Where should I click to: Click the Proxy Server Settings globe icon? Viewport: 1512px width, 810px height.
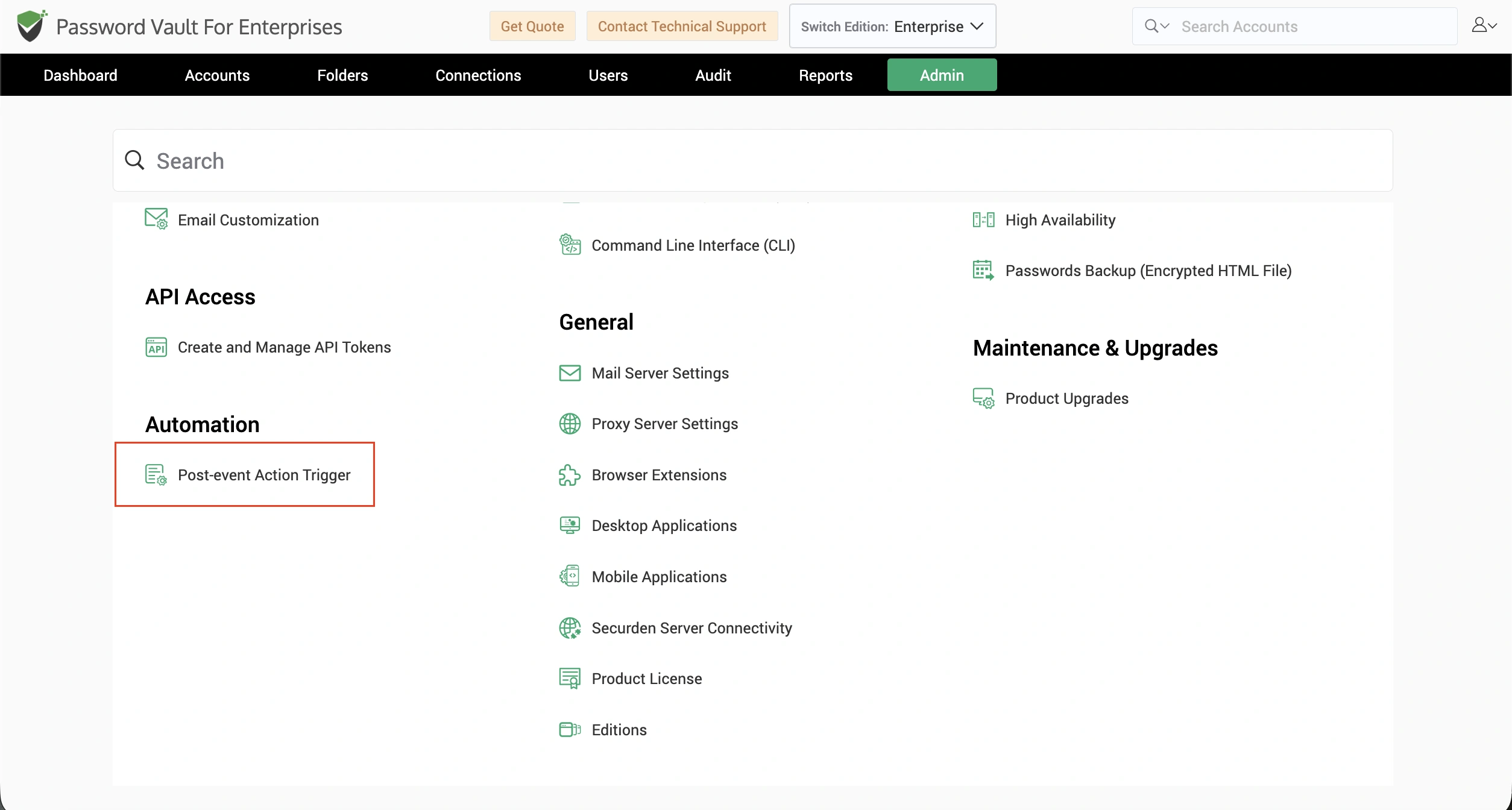pyautogui.click(x=570, y=424)
